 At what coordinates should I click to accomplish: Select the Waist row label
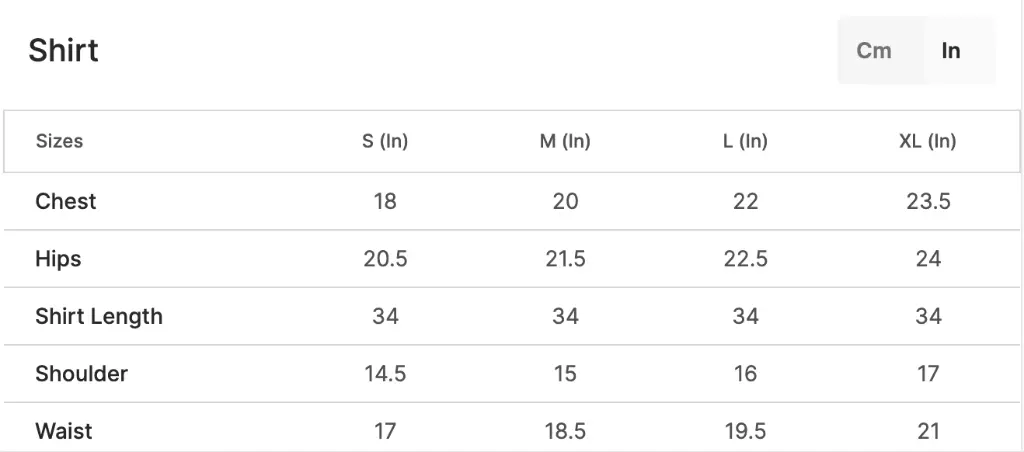(x=64, y=431)
